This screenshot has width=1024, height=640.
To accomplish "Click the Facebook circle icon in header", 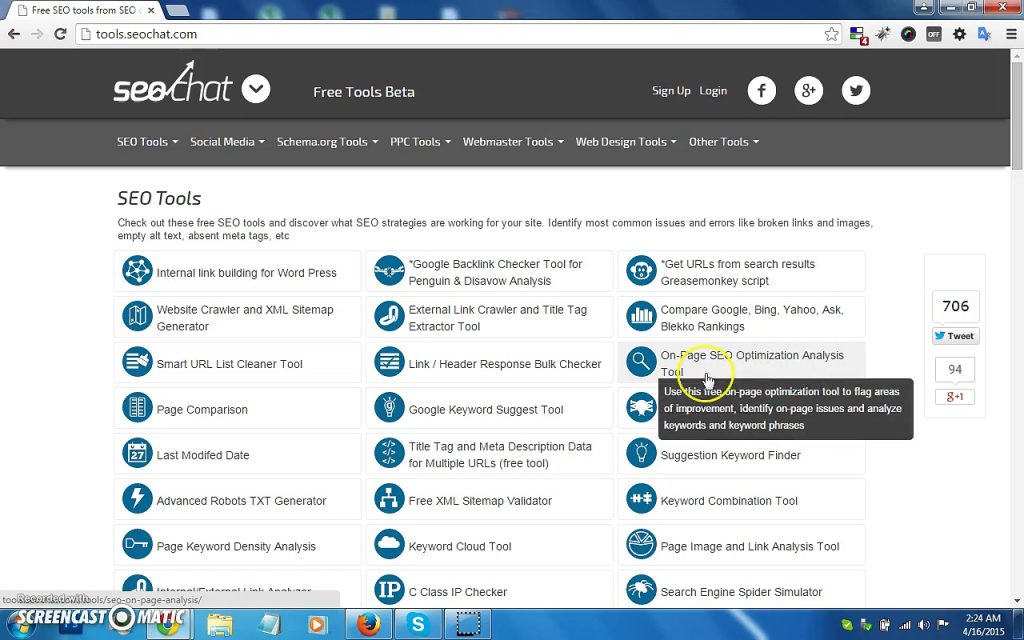I will (x=761, y=91).
